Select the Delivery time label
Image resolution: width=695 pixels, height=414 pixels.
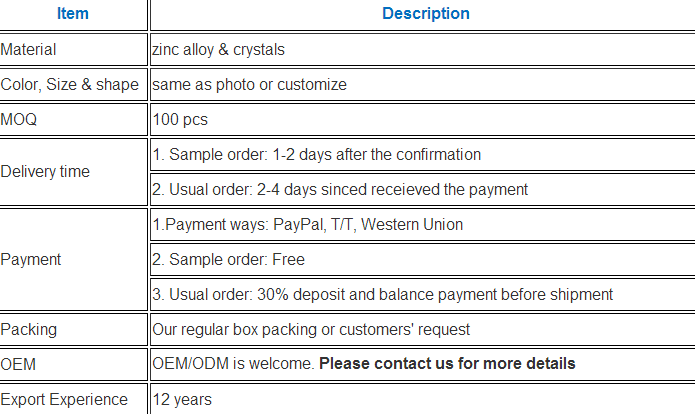tap(45, 172)
